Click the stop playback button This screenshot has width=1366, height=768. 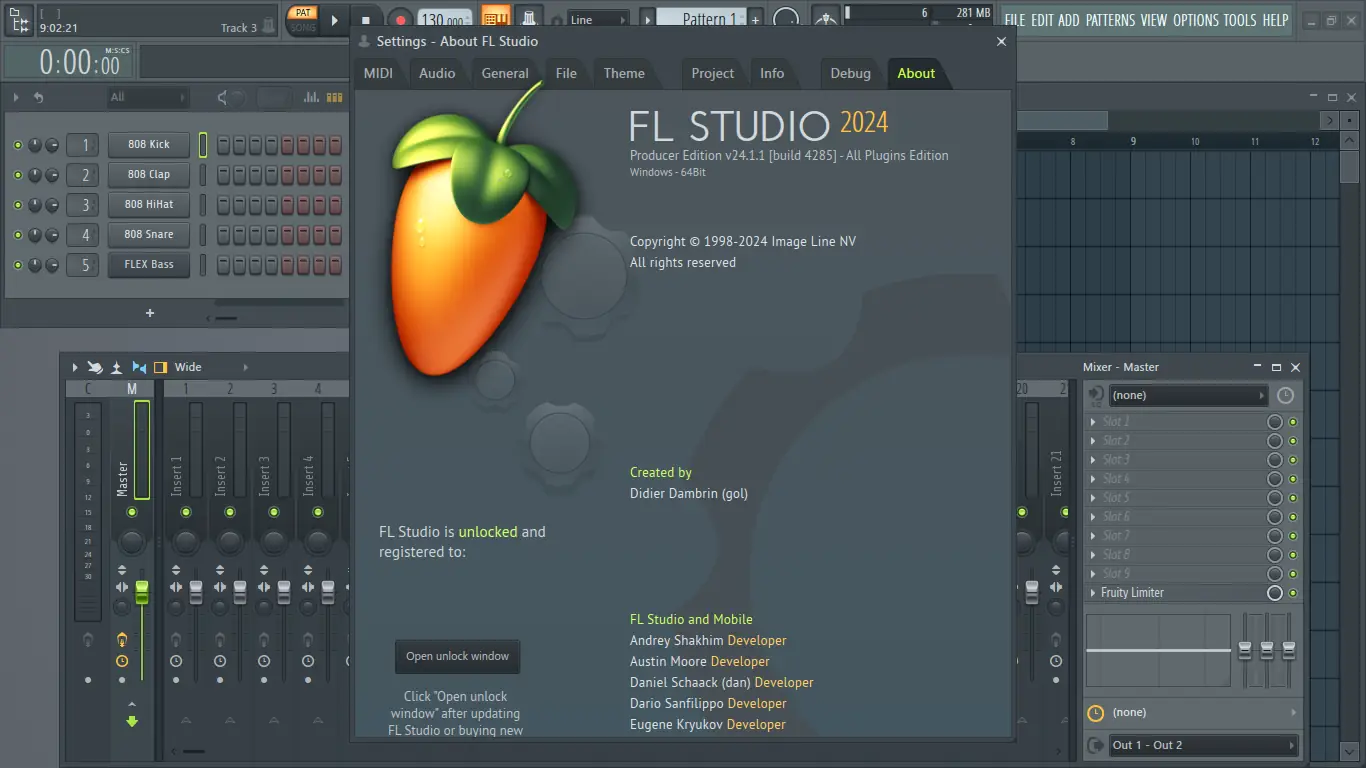(366, 20)
